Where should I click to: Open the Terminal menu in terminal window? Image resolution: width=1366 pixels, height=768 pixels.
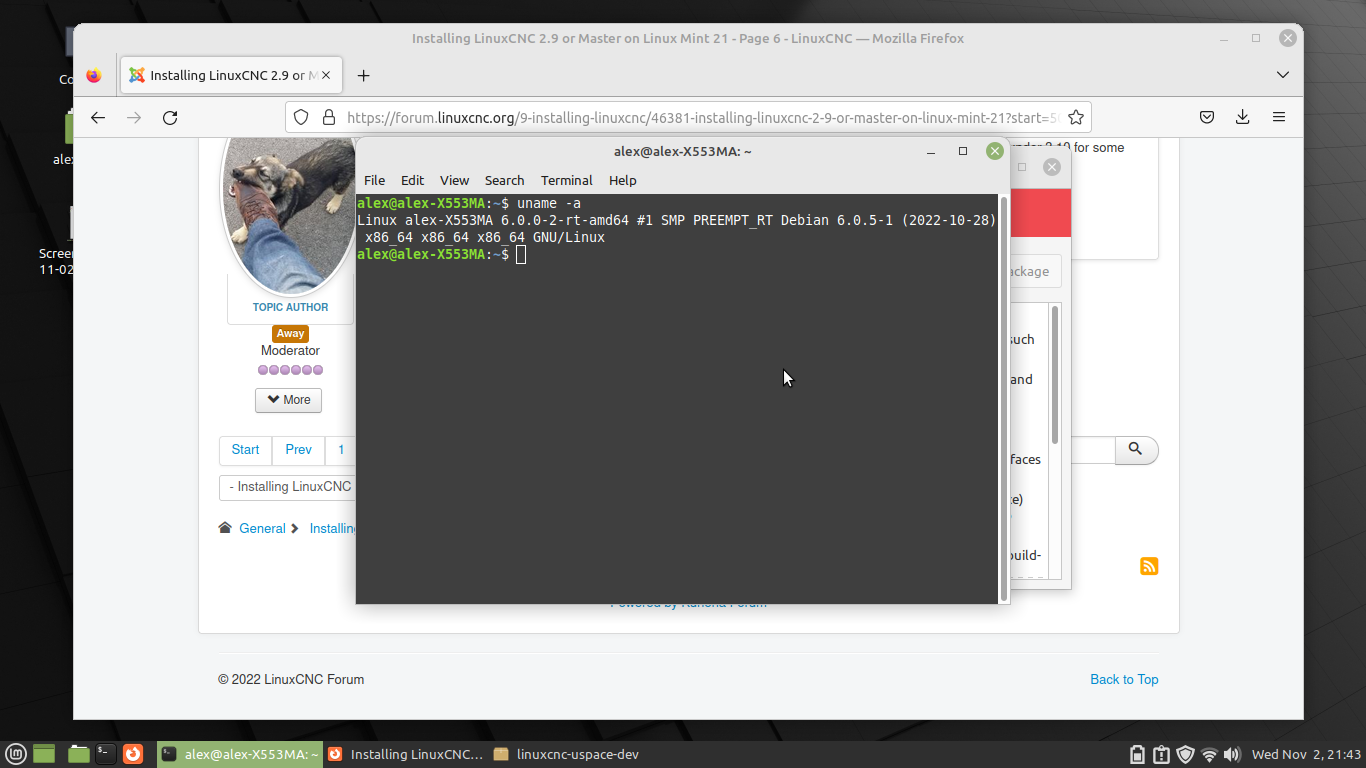pyautogui.click(x=567, y=180)
